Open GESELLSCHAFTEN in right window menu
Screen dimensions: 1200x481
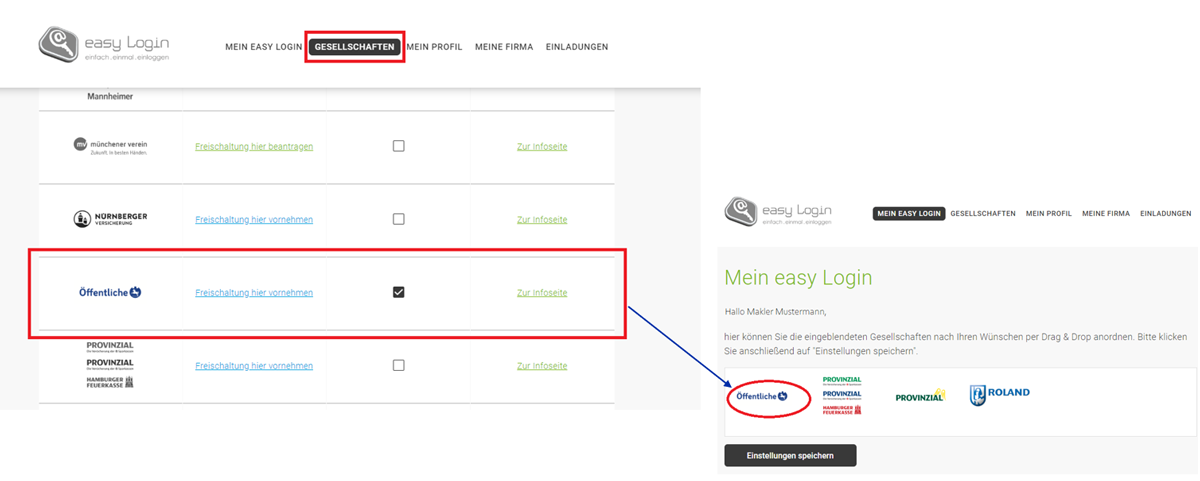point(983,214)
